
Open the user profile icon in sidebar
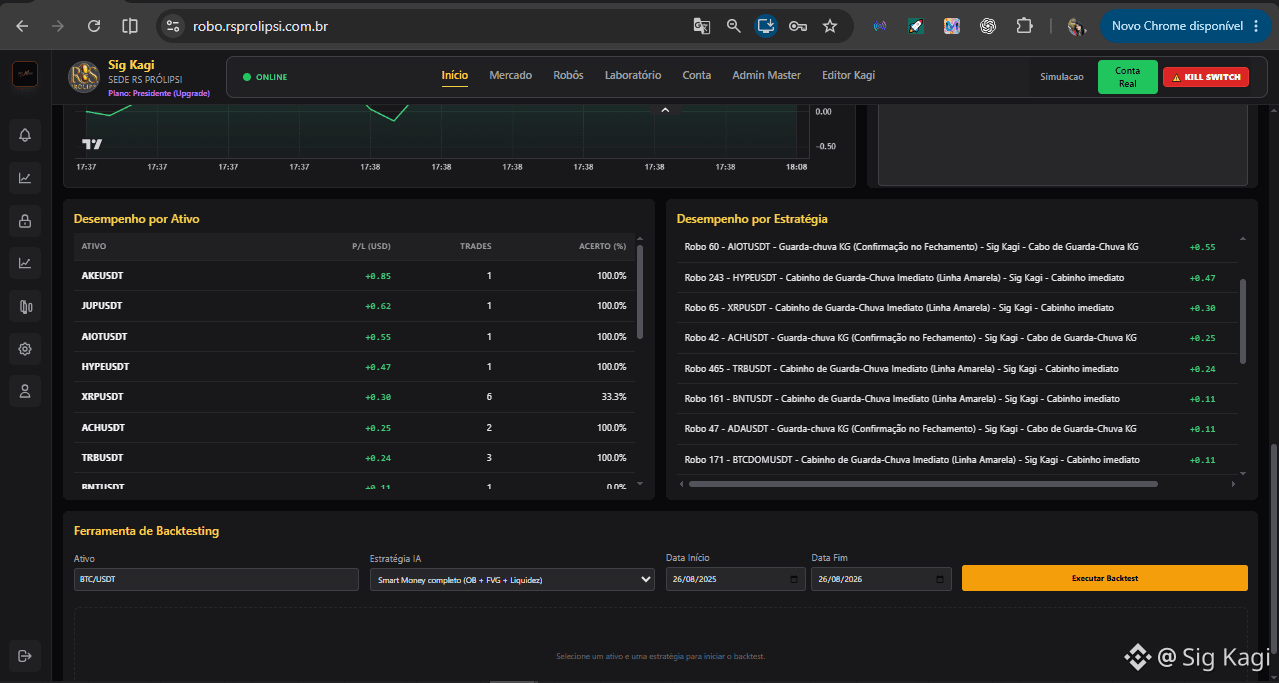point(25,390)
